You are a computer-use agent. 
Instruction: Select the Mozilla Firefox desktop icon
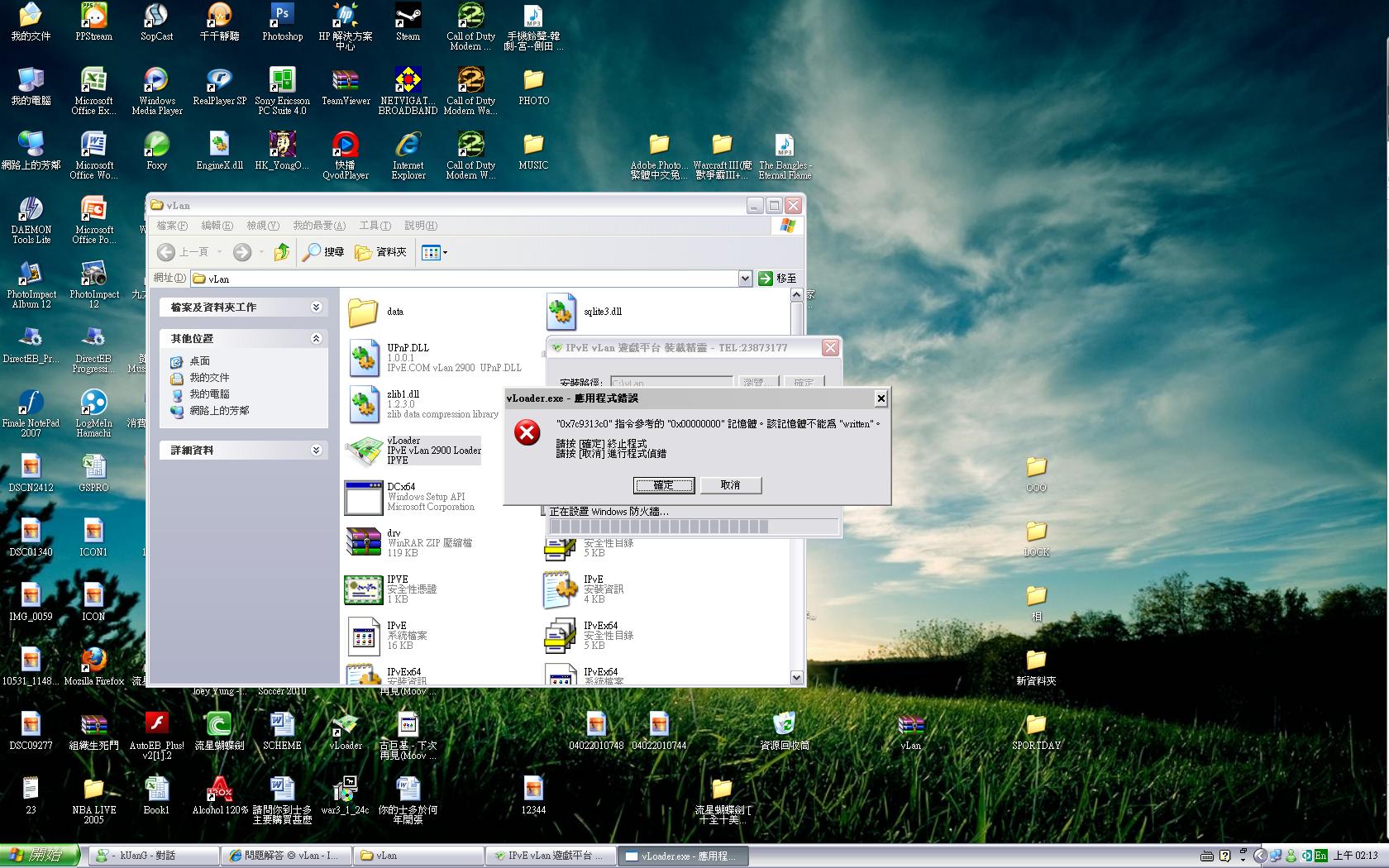[x=93, y=662]
